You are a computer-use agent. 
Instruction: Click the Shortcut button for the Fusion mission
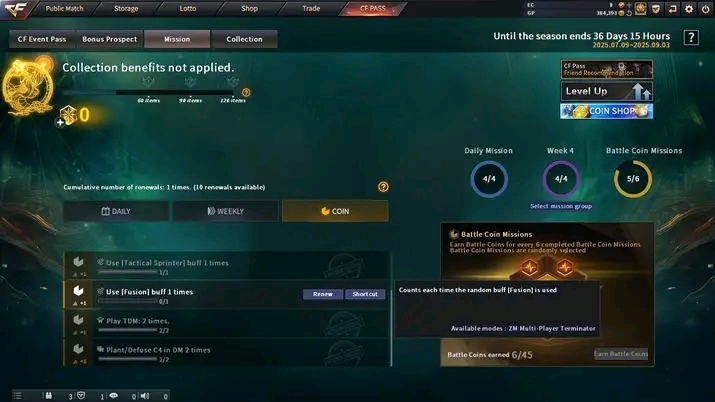point(365,294)
